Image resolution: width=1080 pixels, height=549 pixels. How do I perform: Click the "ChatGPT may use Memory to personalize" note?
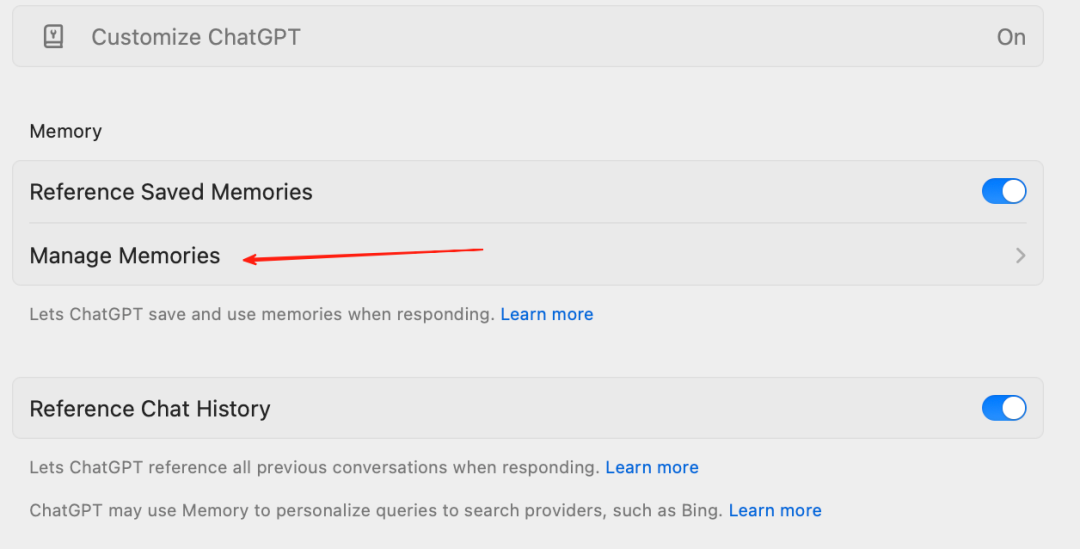tap(200, 510)
